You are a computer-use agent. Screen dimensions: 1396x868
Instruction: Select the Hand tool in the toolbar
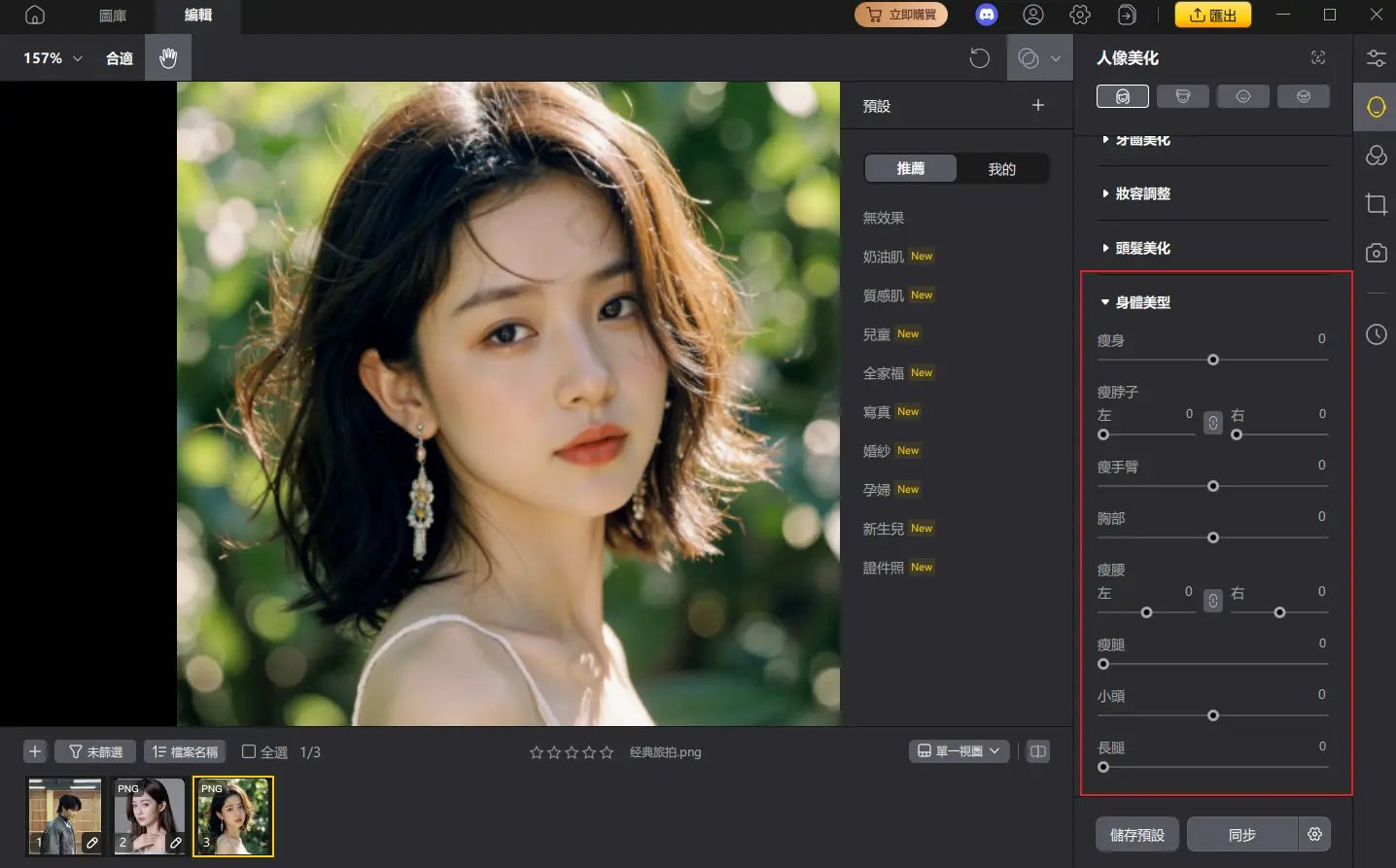click(167, 57)
